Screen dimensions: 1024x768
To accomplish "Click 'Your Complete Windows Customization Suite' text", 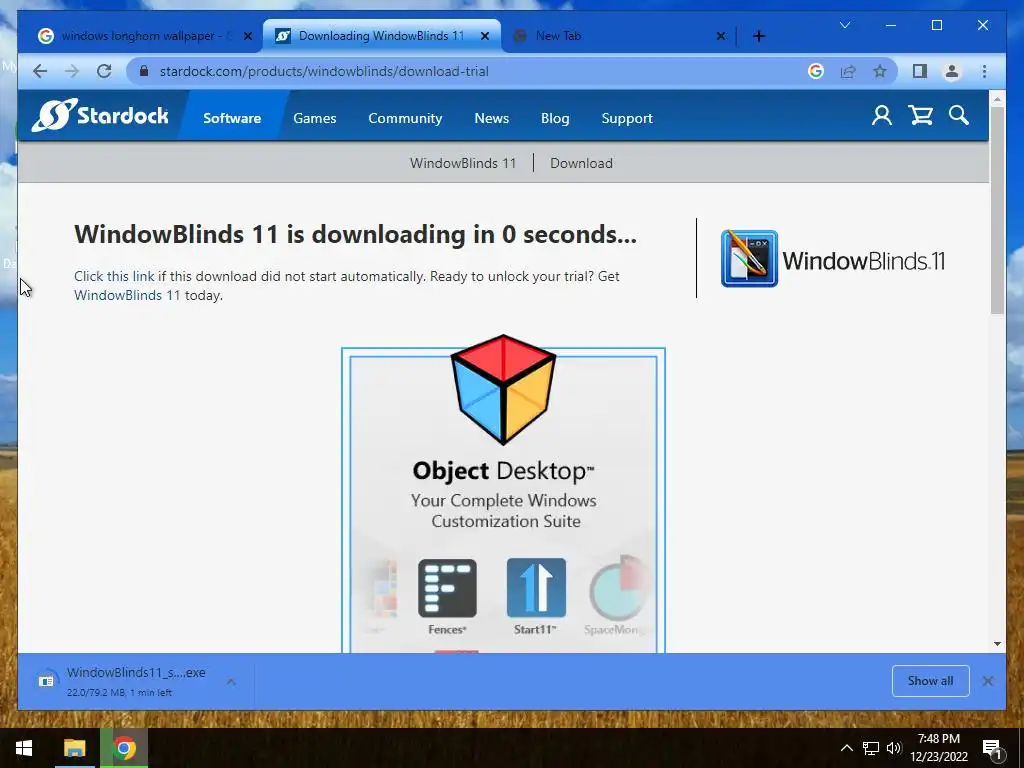I will [504, 511].
